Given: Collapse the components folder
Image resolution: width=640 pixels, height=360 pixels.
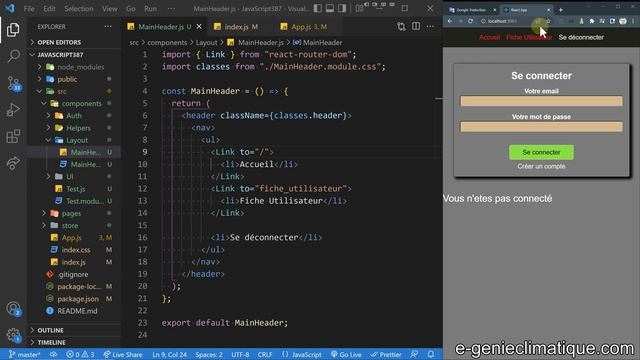Looking at the screenshot, I should click(81, 103).
